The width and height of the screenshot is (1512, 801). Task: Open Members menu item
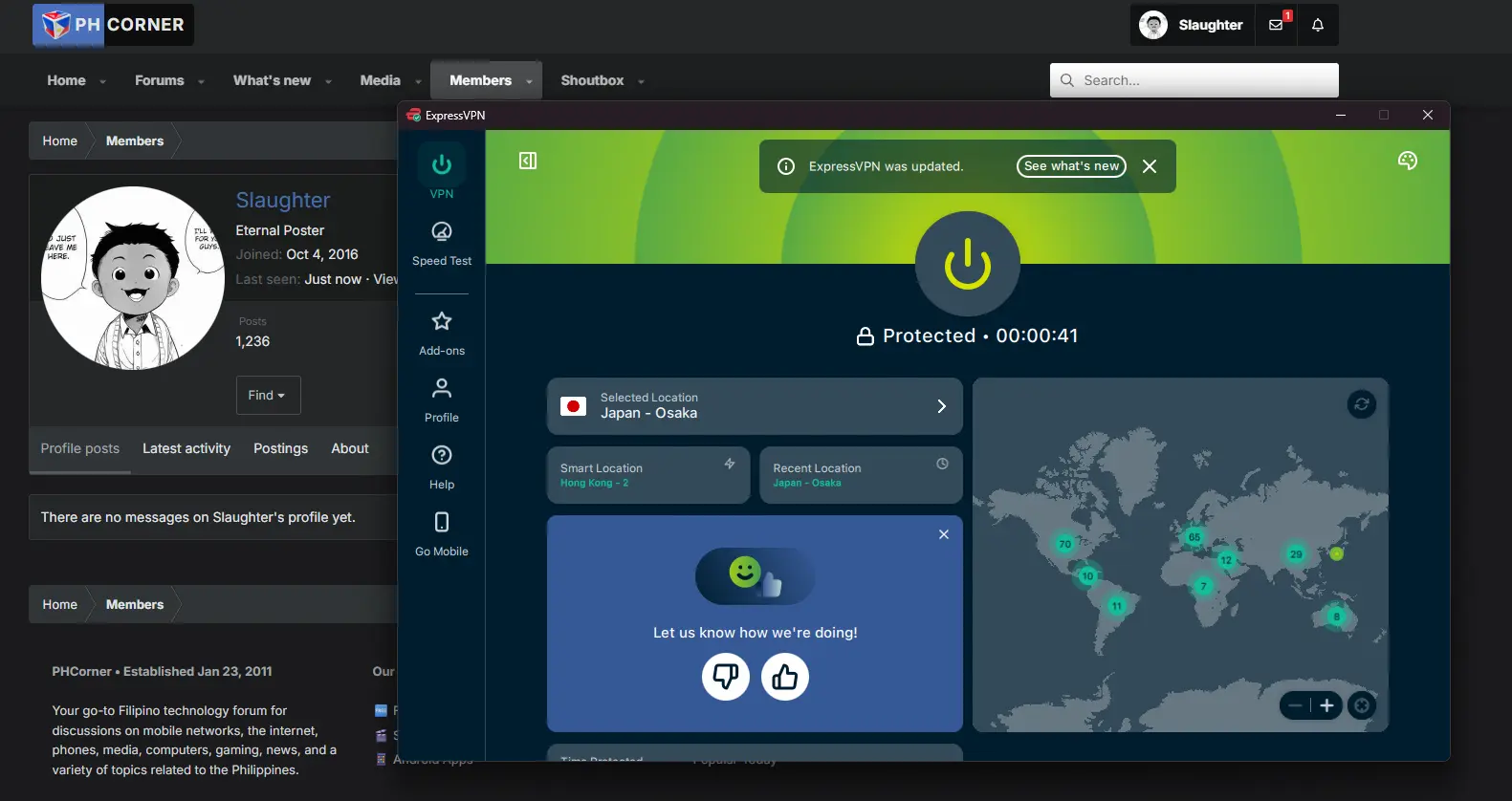pos(480,80)
